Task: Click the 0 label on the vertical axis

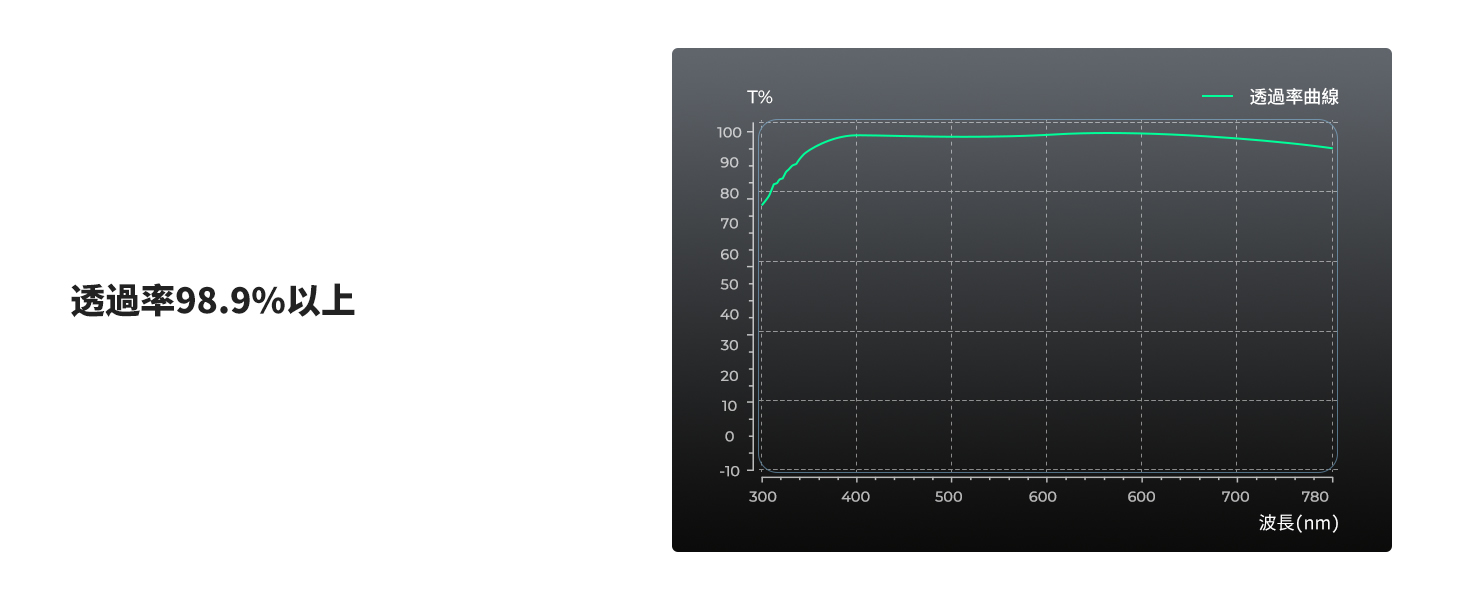Action: coord(730,436)
